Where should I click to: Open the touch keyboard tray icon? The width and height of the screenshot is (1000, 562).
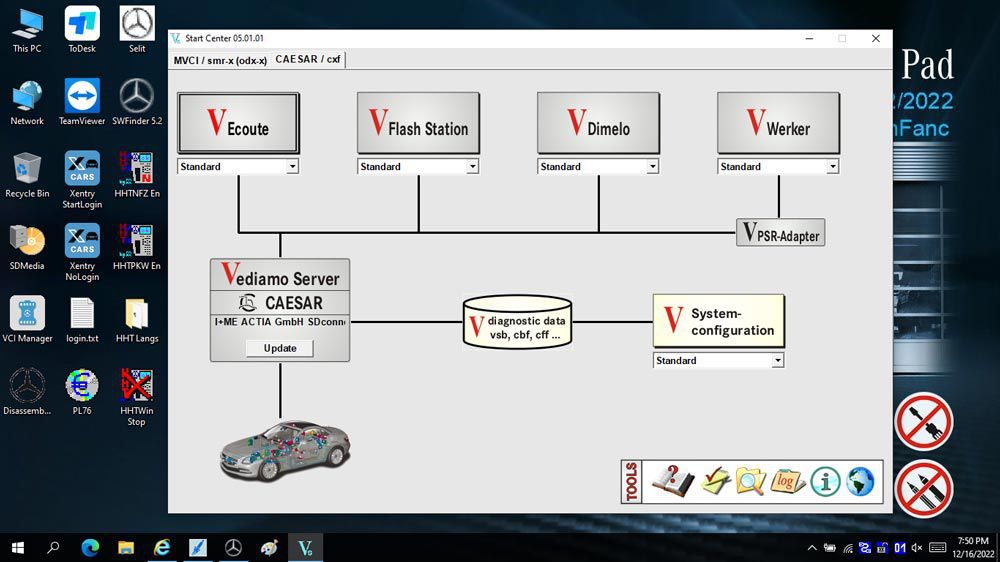[938, 547]
